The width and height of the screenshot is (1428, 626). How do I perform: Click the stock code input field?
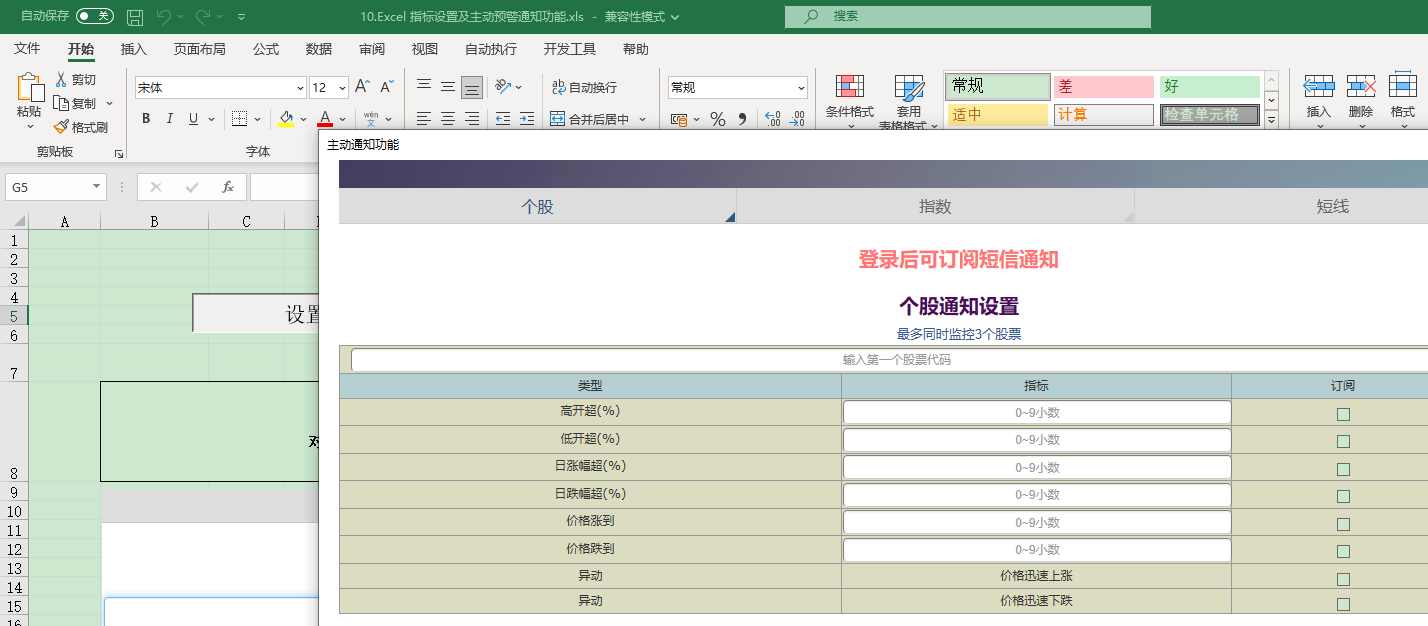pyautogui.click(x=896, y=360)
